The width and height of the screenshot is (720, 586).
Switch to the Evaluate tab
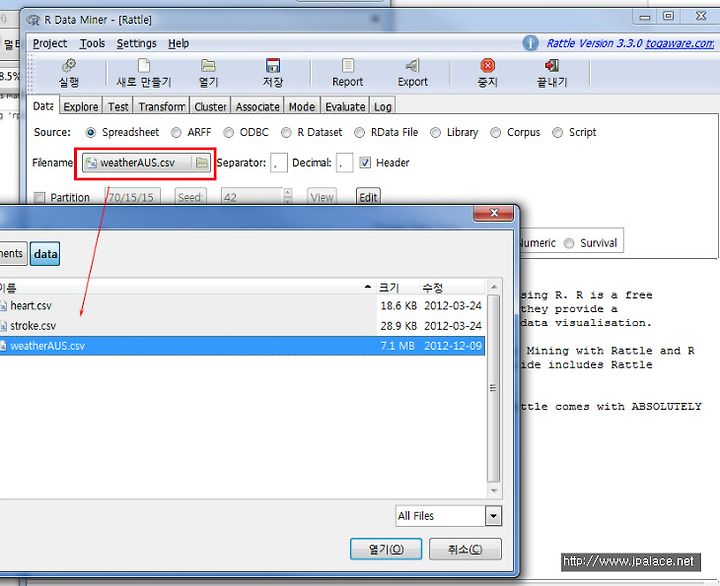[x=345, y=107]
